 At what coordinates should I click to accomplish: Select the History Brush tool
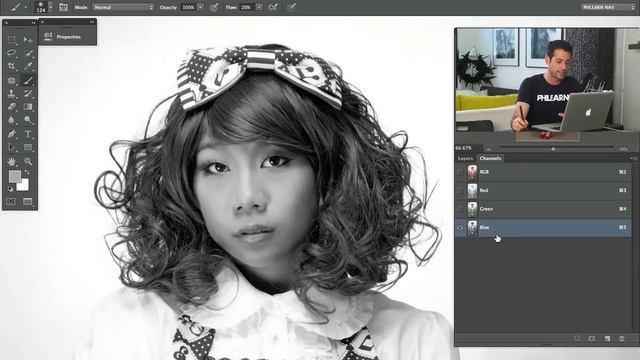coord(28,93)
